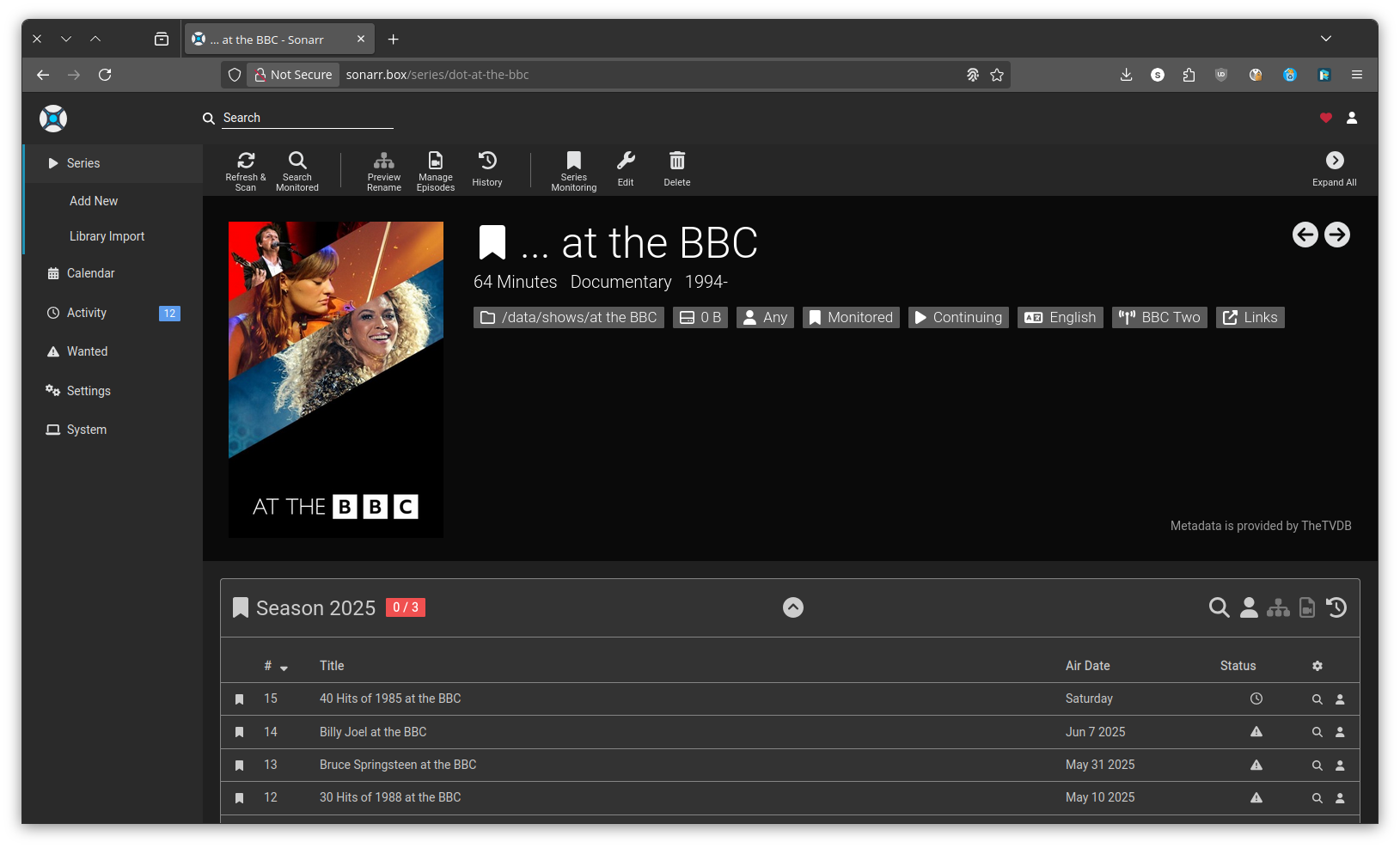The height and width of the screenshot is (848, 1400).
Task: Toggle the series monitored bookmark beside the title
Action: tap(492, 243)
